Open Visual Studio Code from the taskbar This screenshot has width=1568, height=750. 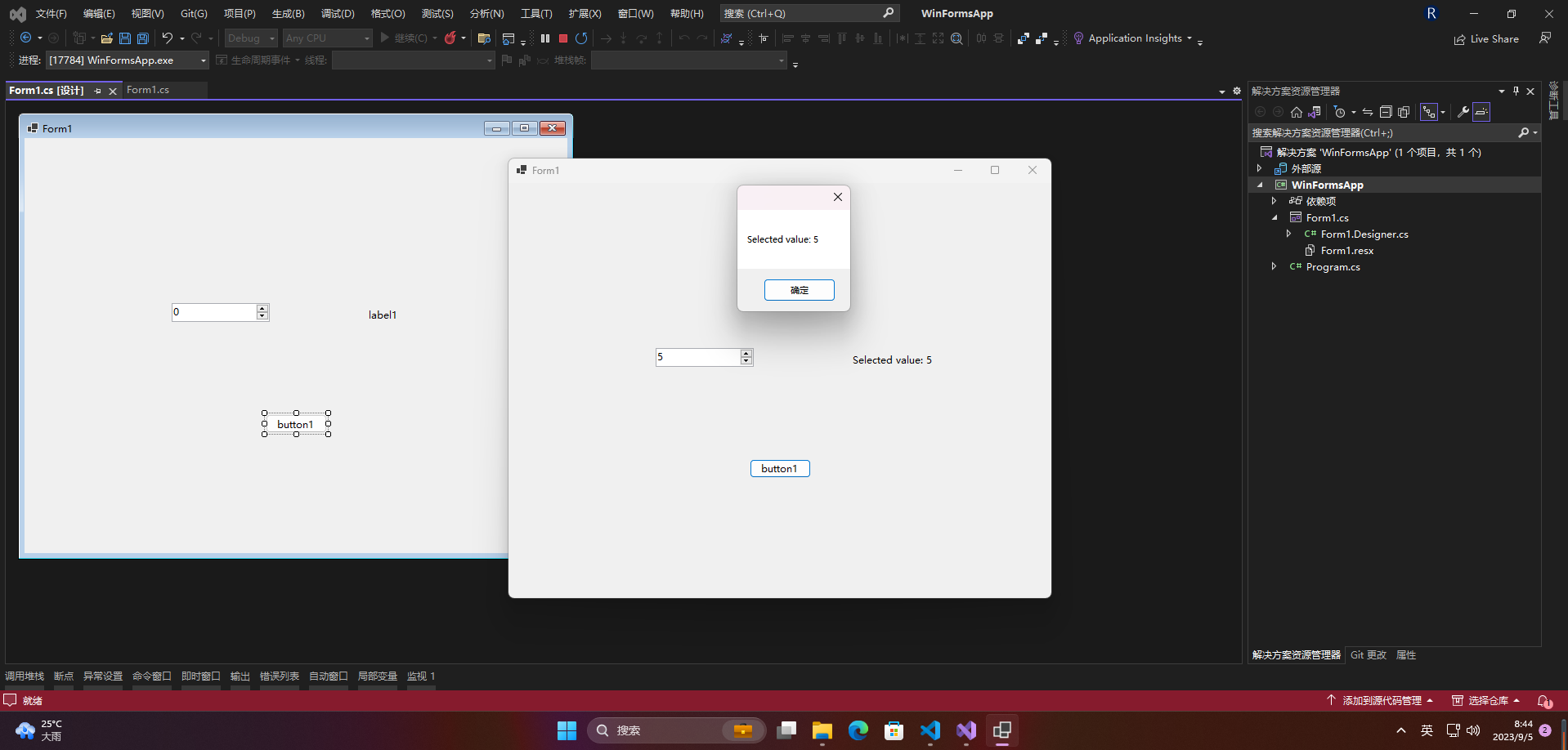pyautogui.click(x=930, y=730)
